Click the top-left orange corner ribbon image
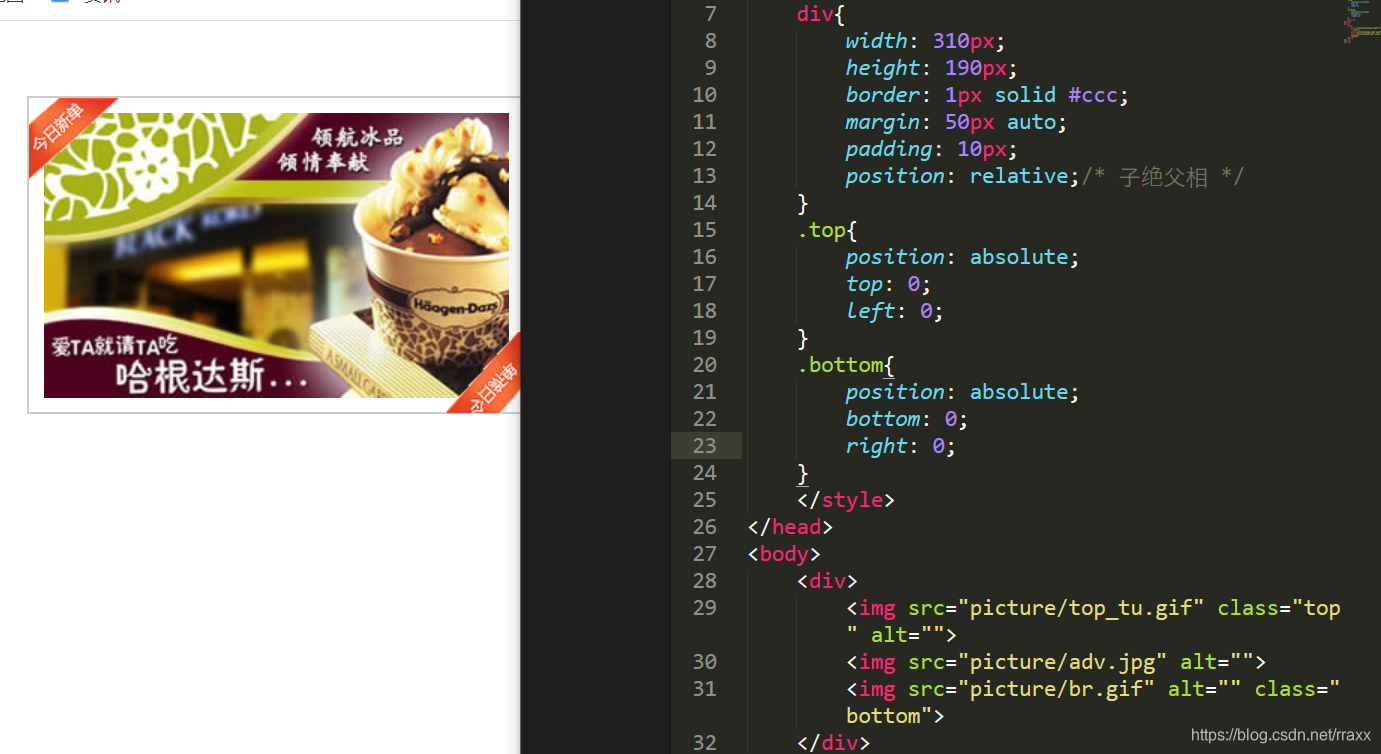1381x754 pixels. [65, 130]
